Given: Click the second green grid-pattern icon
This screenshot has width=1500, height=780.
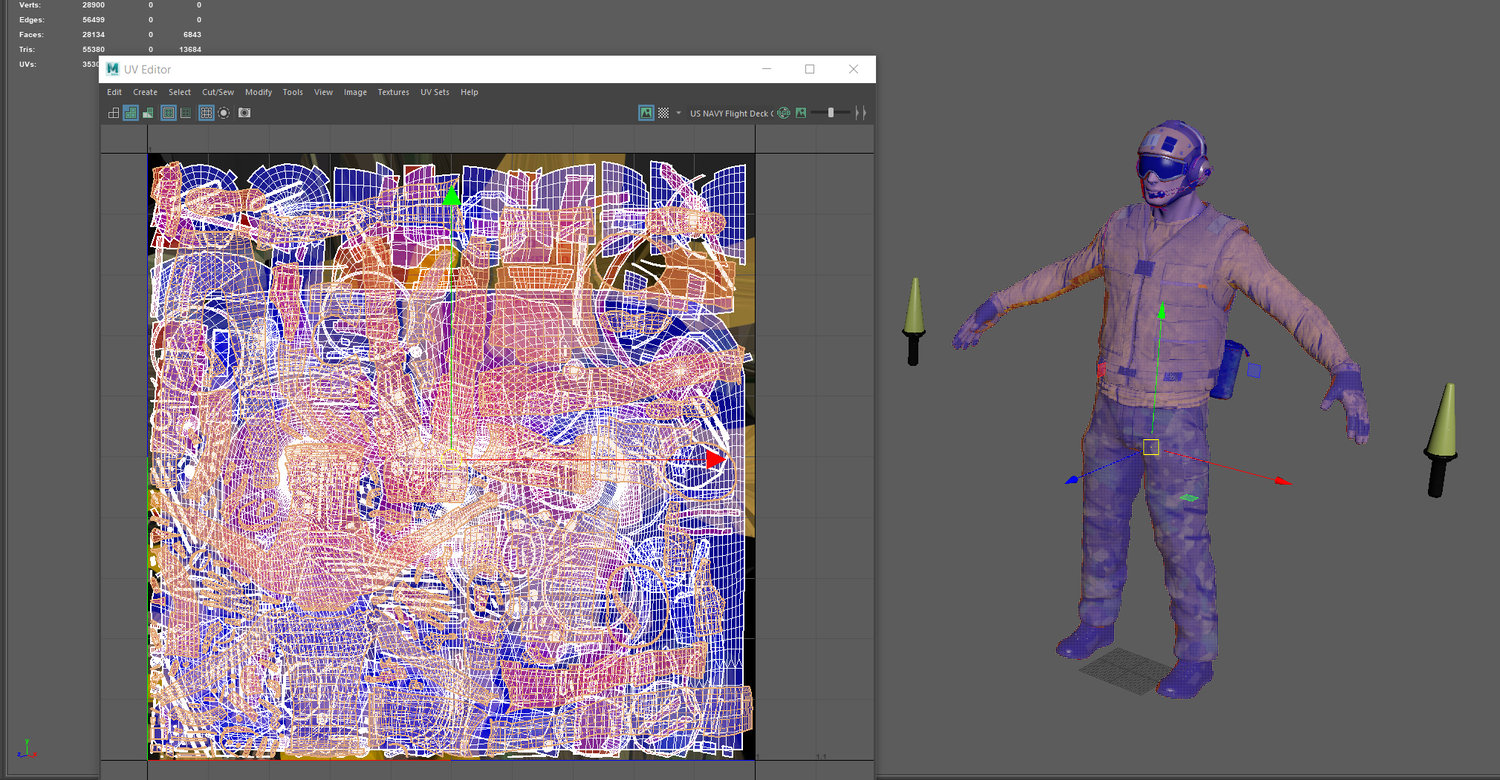Looking at the screenshot, I should click(185, 113).
